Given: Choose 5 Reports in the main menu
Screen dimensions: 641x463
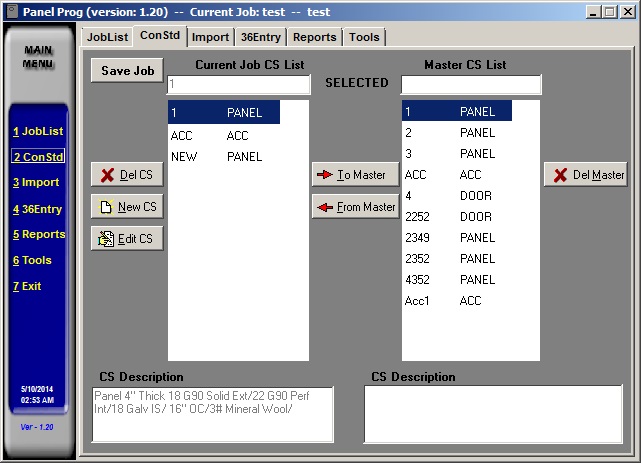Looking at the screenshot, I should coord(38,235).
